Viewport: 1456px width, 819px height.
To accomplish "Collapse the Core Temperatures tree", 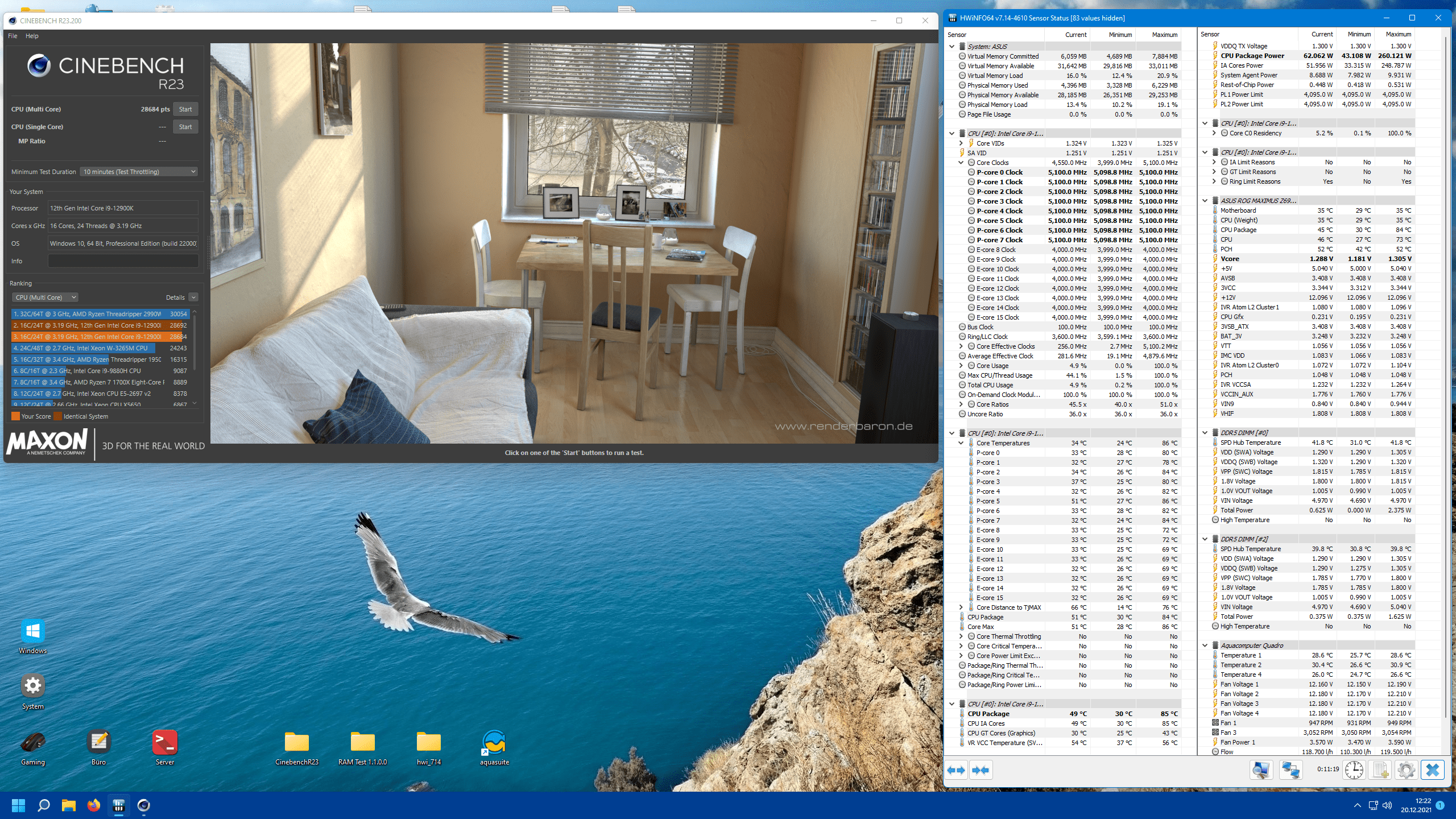I will pos(961,443).
